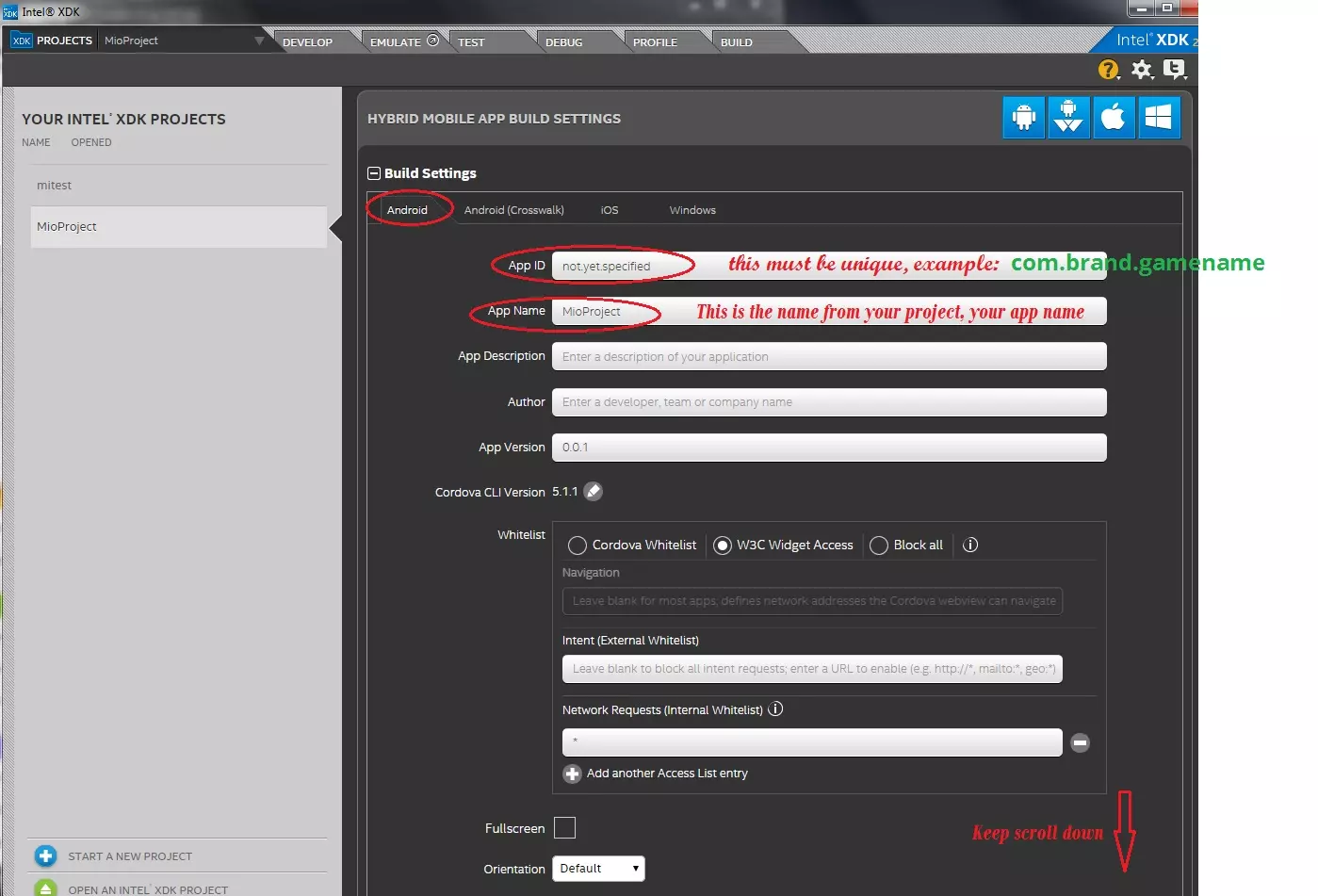
Task: Open the Android Crosswalk build platform icon
Action: point(1068,118)
